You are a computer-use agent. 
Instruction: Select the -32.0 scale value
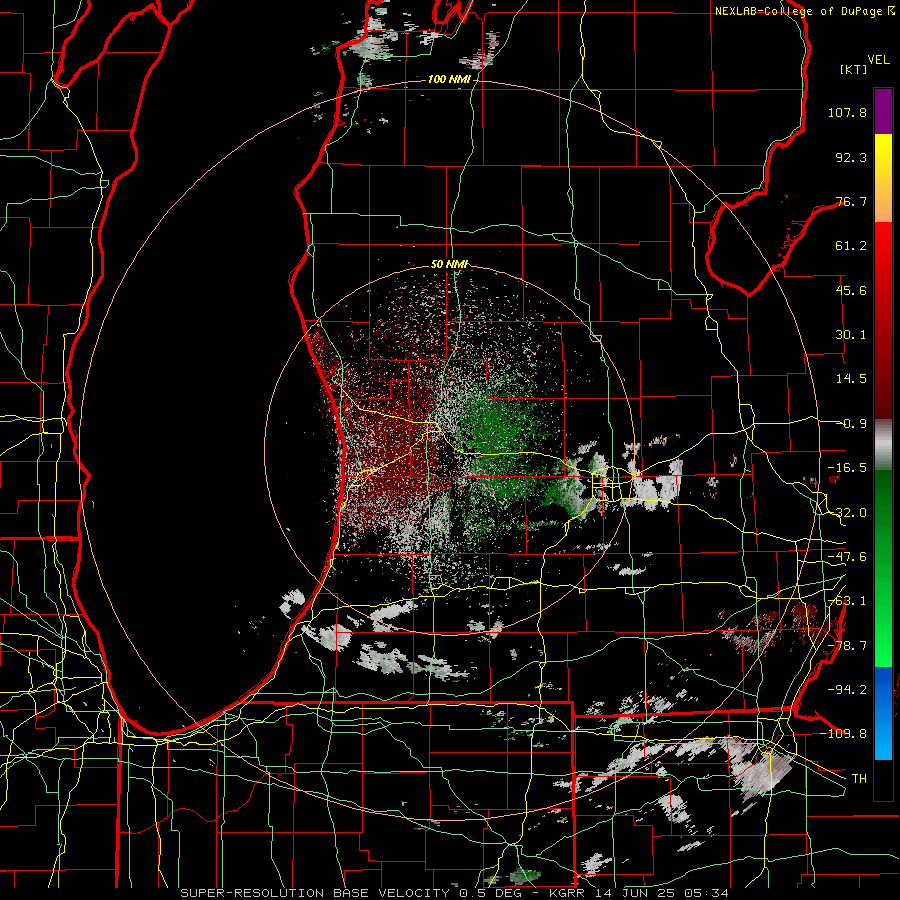pyautogui.click(x=847, y=513)
